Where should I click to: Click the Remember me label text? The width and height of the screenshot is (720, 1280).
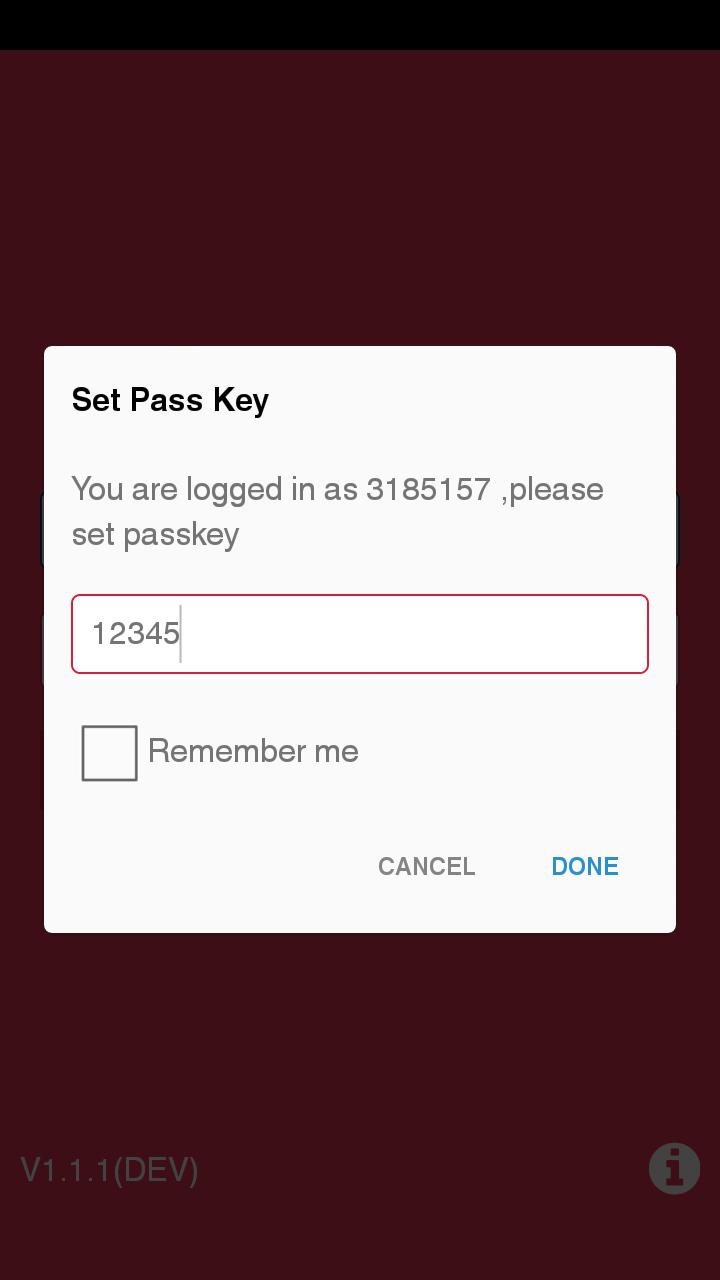click(x=253, y=751)
